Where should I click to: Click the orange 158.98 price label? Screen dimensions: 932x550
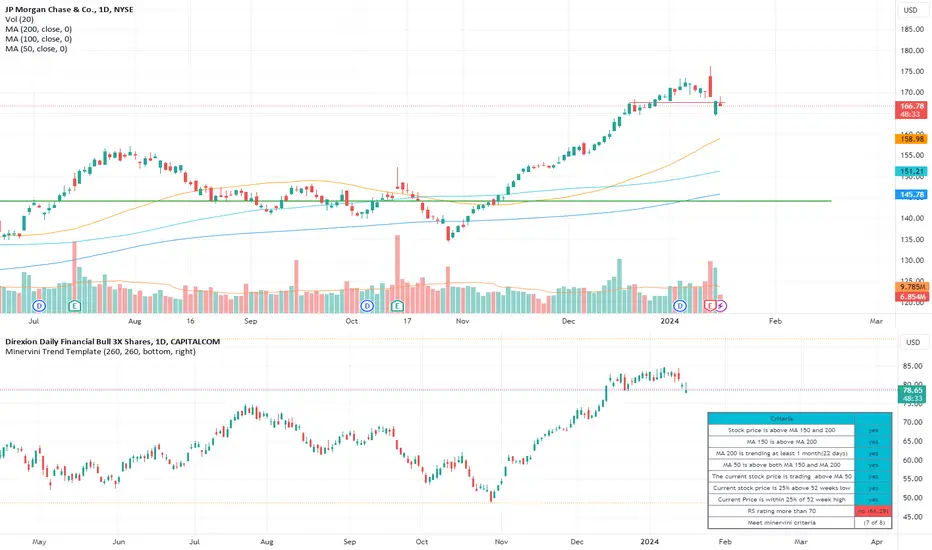pyautogui.click(x=911, y=139)
